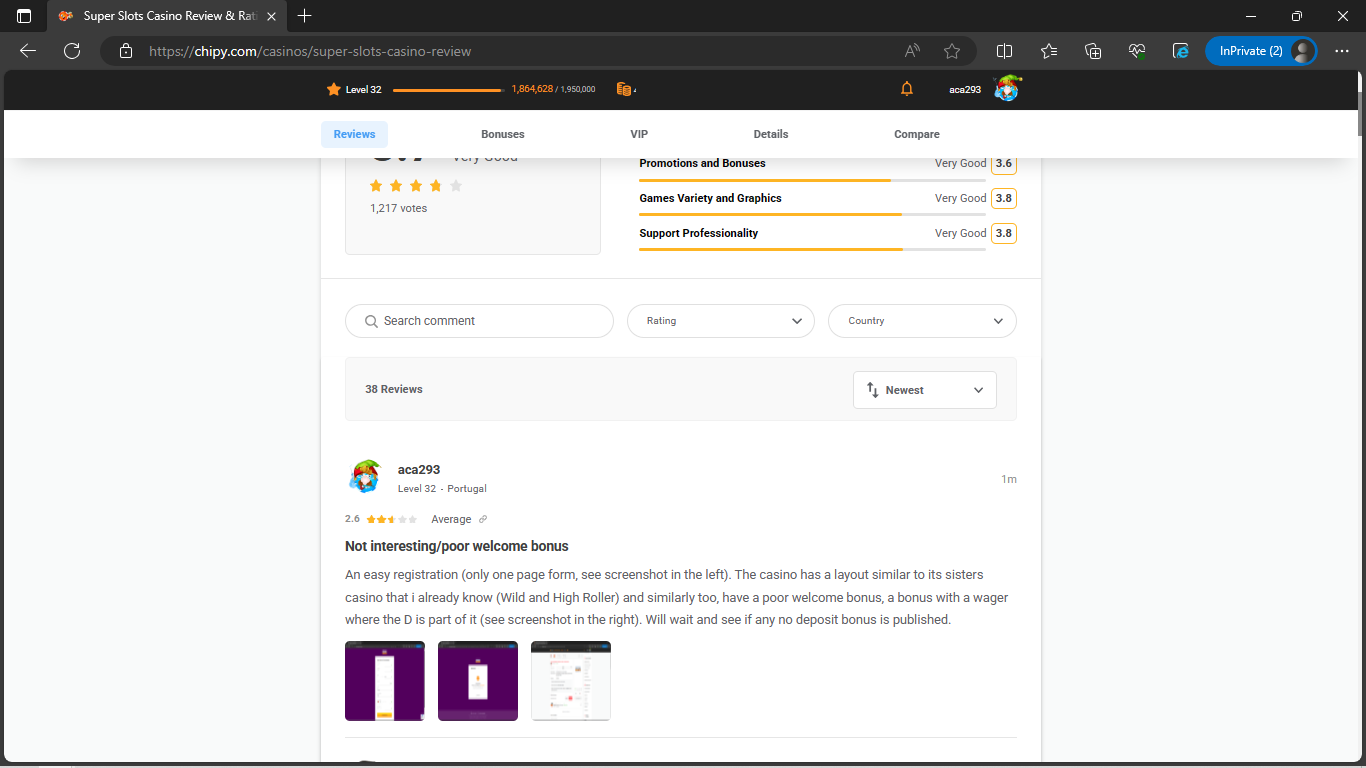The height and width of the screenshot is (768, 1366).
Task: Expand the Country filter dropdown
Action: coord(922,321)
